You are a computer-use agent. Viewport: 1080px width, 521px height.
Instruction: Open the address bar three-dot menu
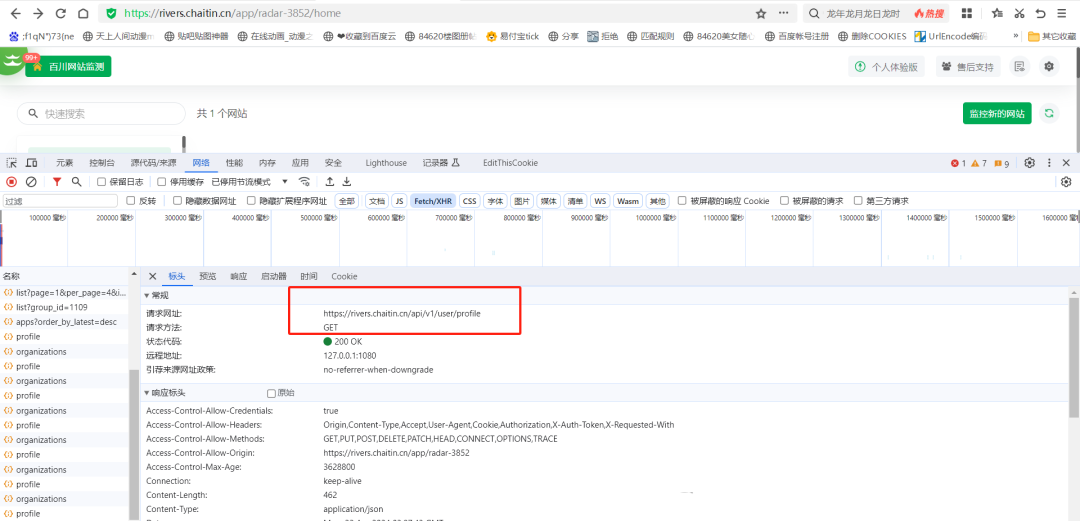point(783,13)
